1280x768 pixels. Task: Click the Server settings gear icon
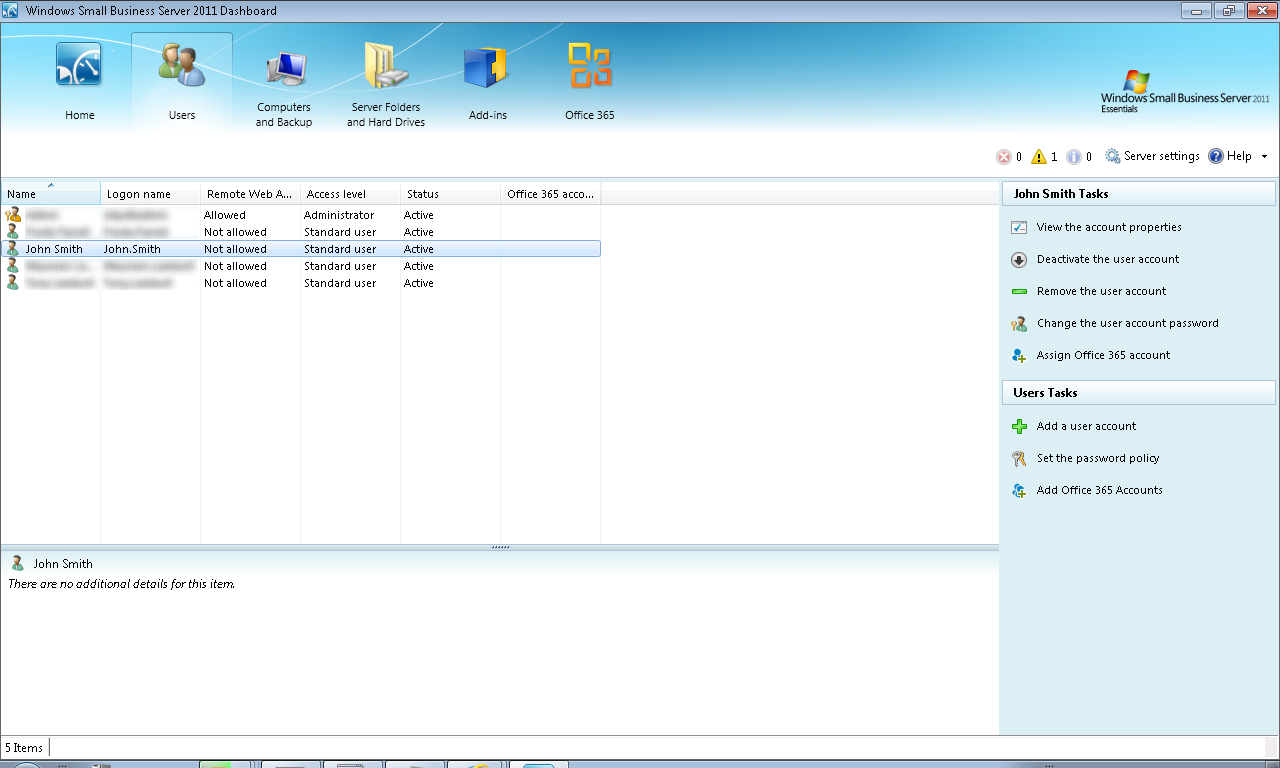click(x=1113, y=156)
